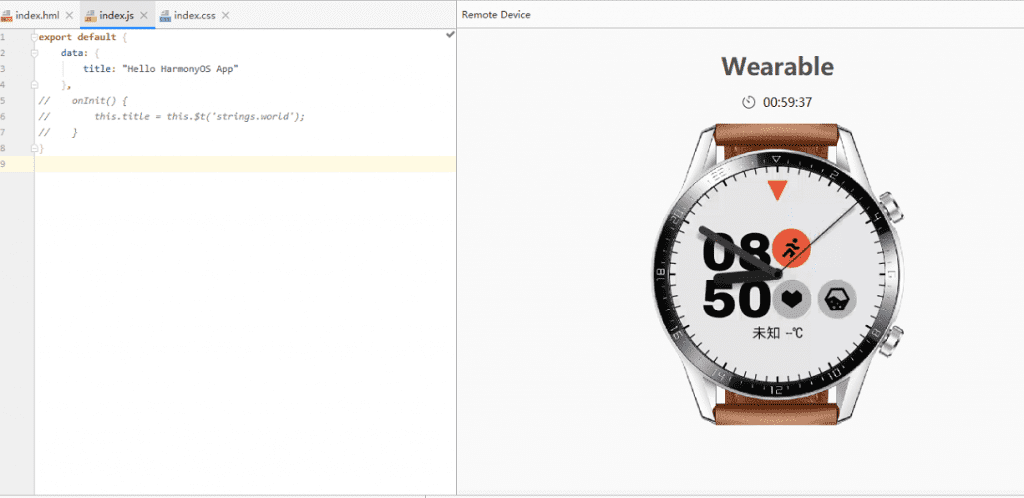Click the title string "Hello HarmonyOS App"
Screen dimensions: 1024x498
(x=180, y=69)
